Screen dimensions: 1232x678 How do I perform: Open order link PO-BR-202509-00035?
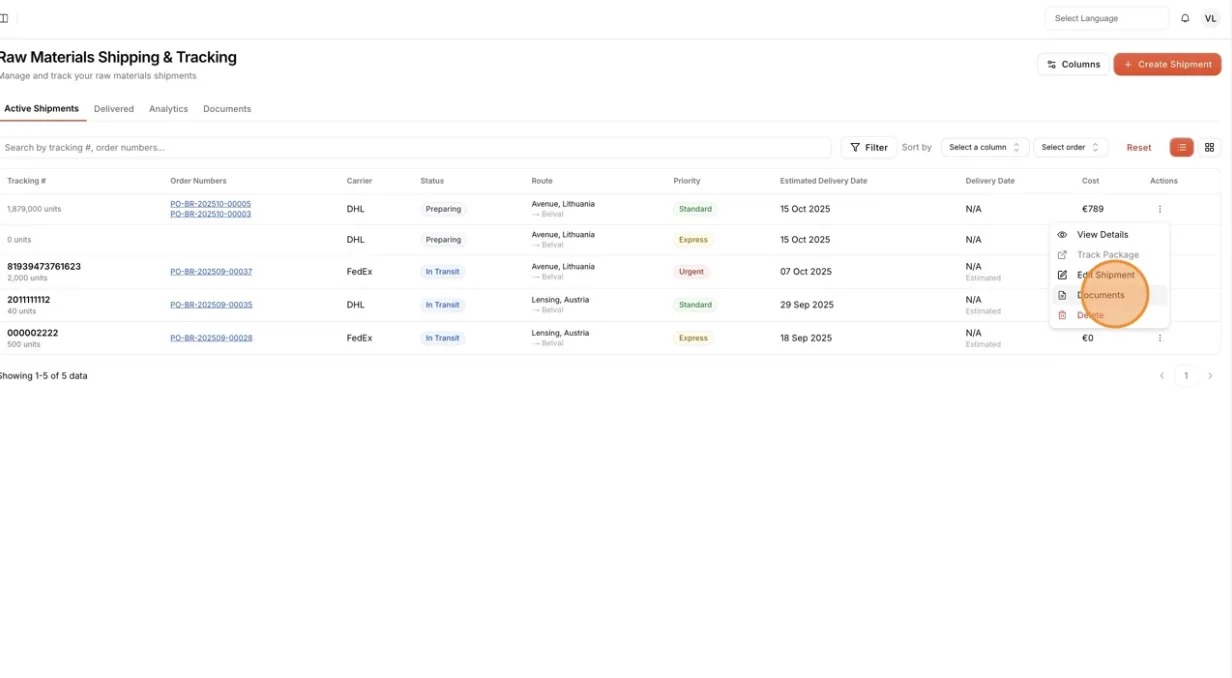[x=211, y=304]
